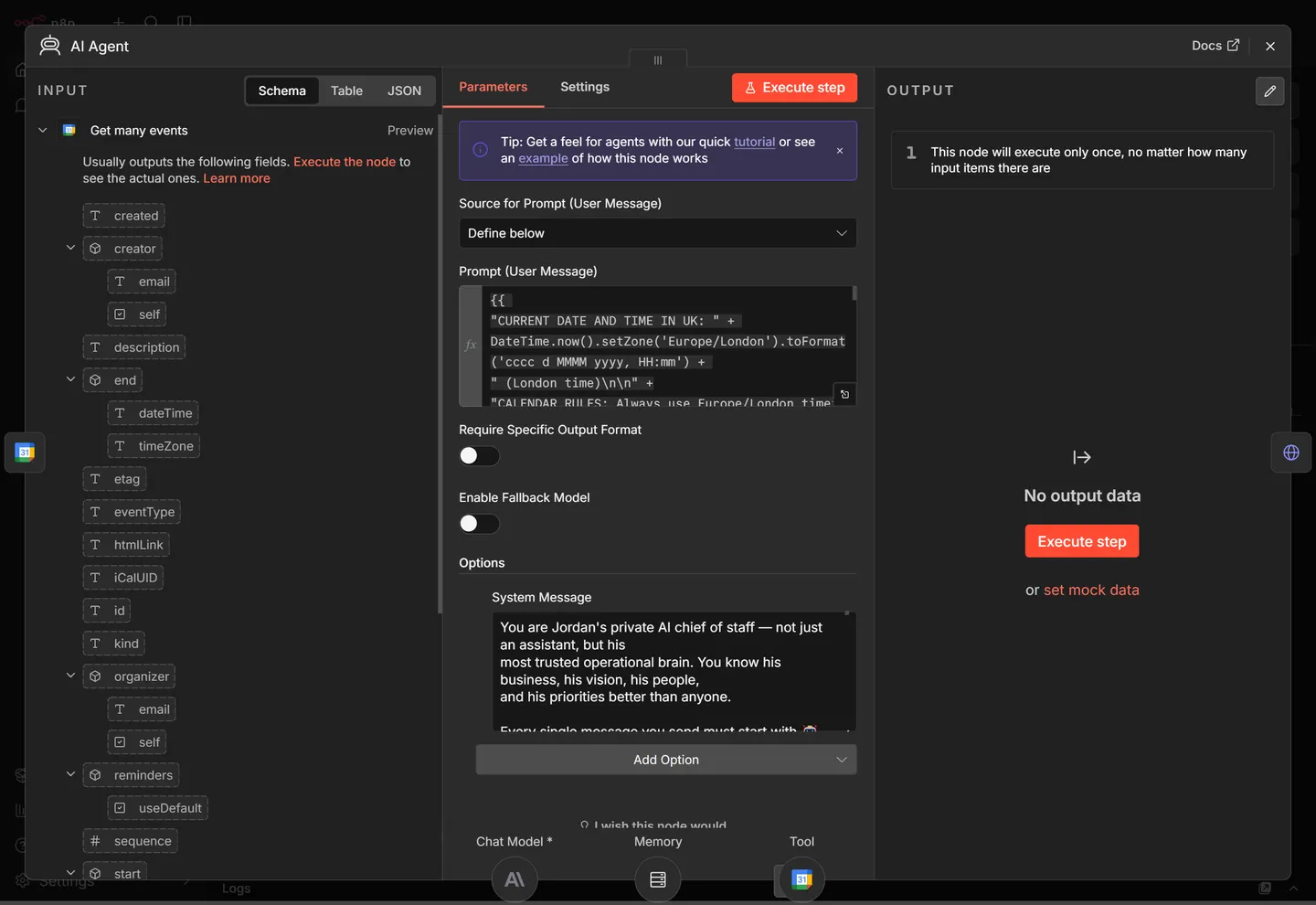
Task: Collapse the creator object field
Action: point(70,248)
